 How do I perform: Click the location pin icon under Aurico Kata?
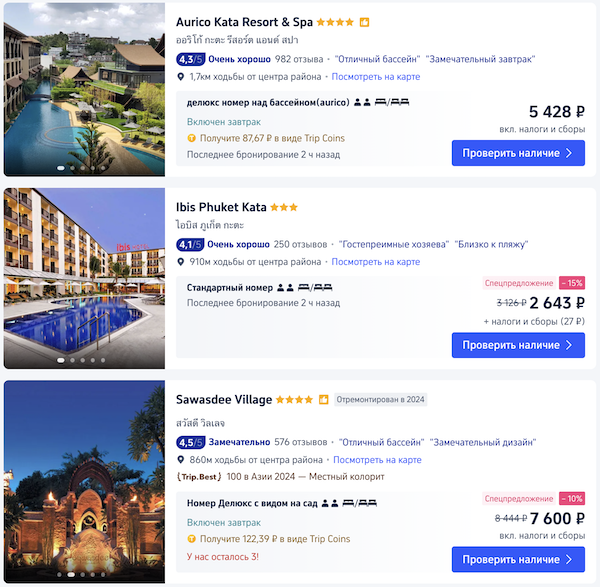tap(181, 76)
